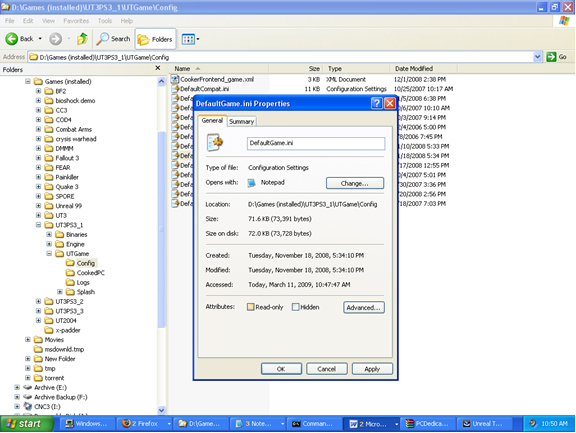Select the Logs folder icon in tree
576x433 pixels.
[70, 282]
